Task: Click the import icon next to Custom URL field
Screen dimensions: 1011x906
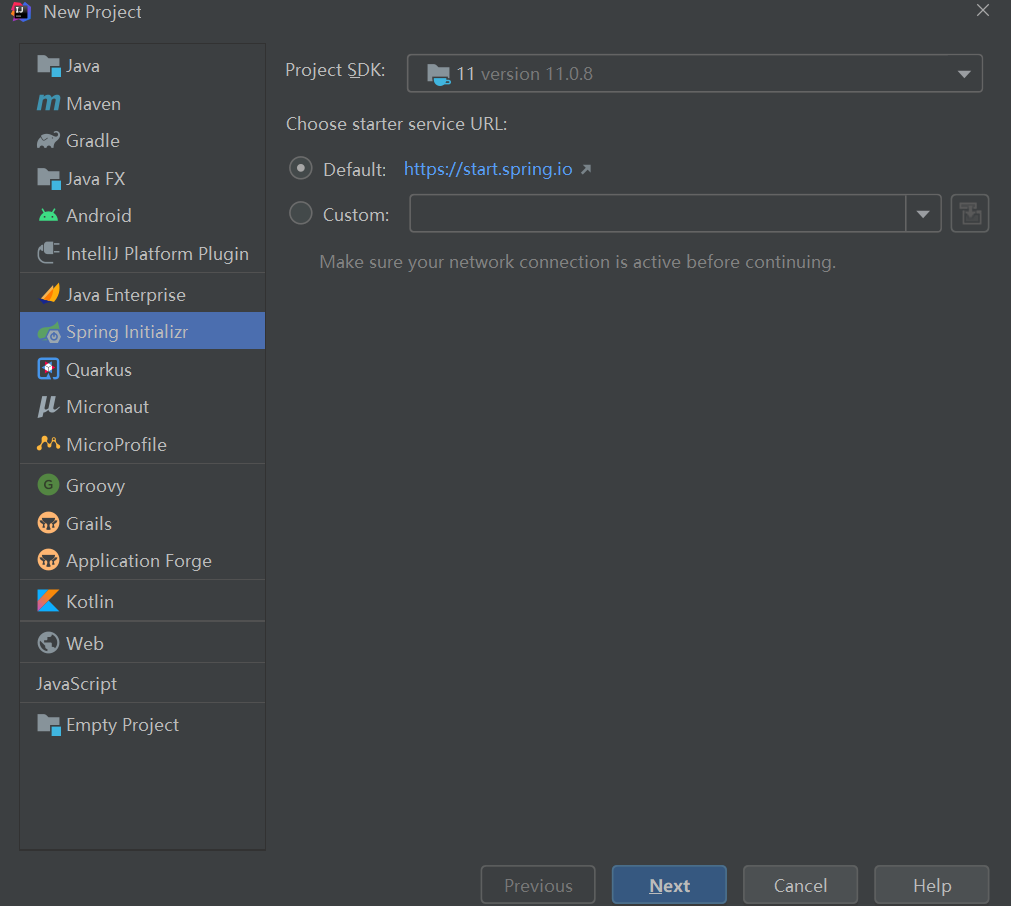Action: 970,213
